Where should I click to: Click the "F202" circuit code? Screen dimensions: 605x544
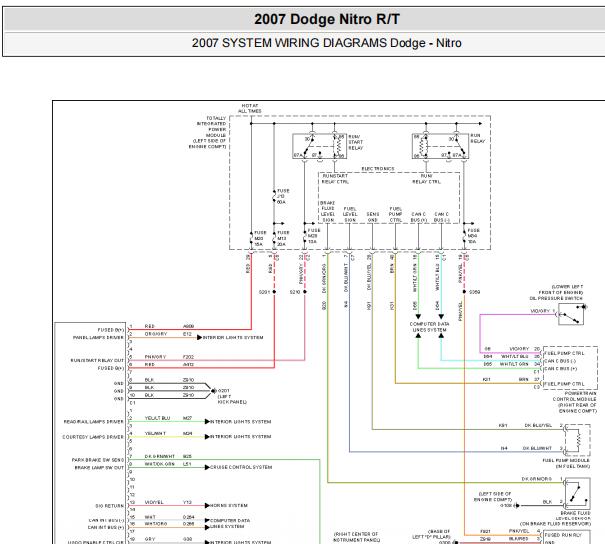pos(188,357)
